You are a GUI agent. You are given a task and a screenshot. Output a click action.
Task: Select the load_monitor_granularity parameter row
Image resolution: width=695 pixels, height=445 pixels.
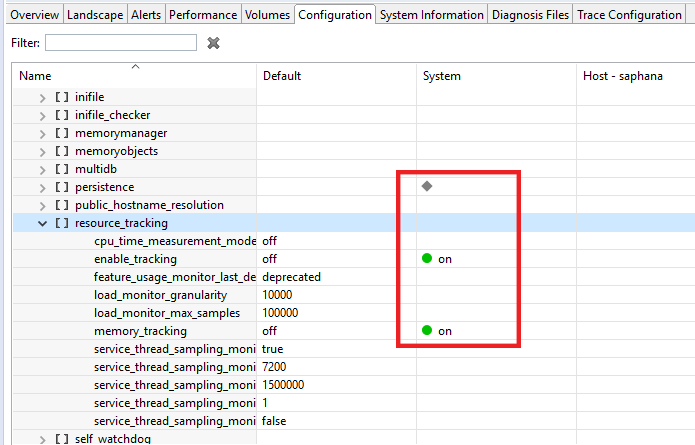[160, 295]
